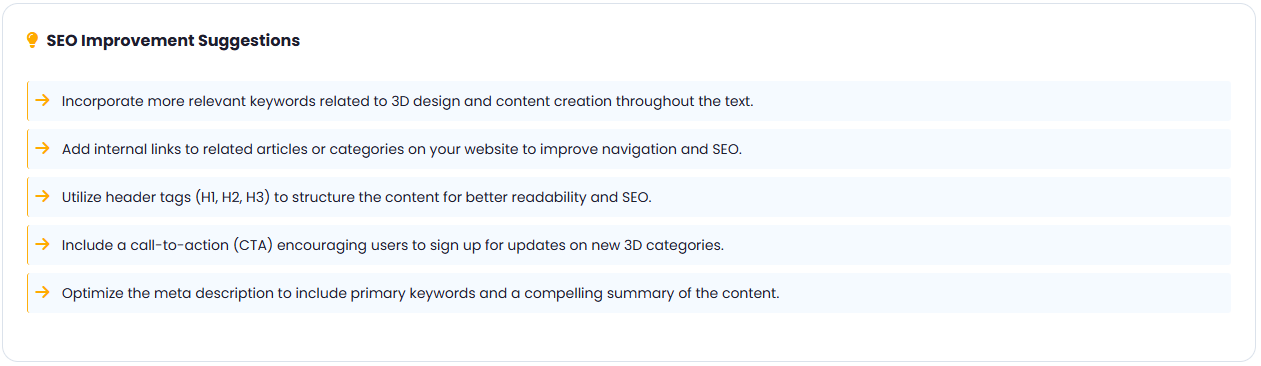Select the suggestion about adding internal links
This screenshot has width=1261, height=366.
(x=629, y=149)
